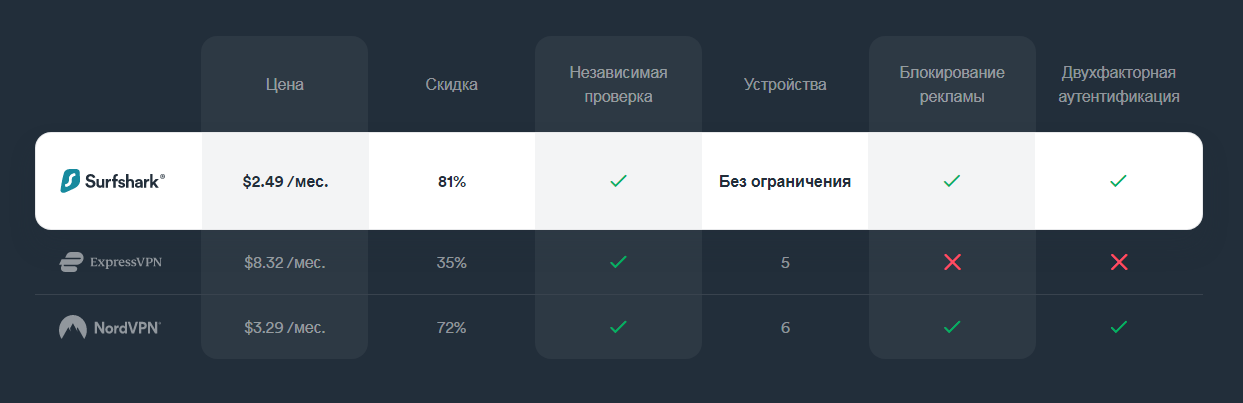Viewport: 1243px width, 403px height.
Task: Click the Surfshark logo
Action: click(x=113, y=182)
